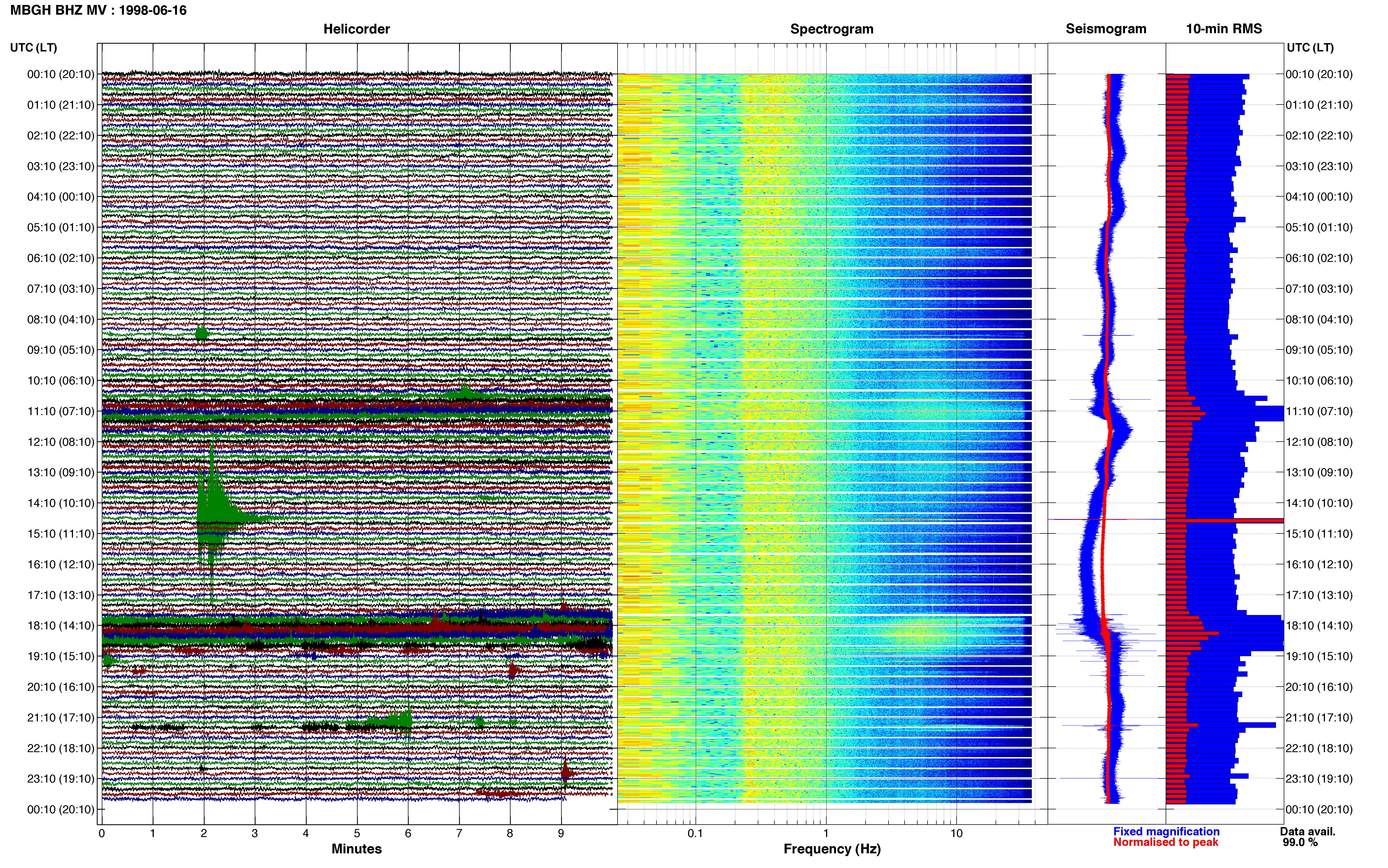The width and height of the screenshot is (1388, 868).
Task: Click left time label '08:10 (04:10)'
Action: pyautogui.click(x=61, y=319)
